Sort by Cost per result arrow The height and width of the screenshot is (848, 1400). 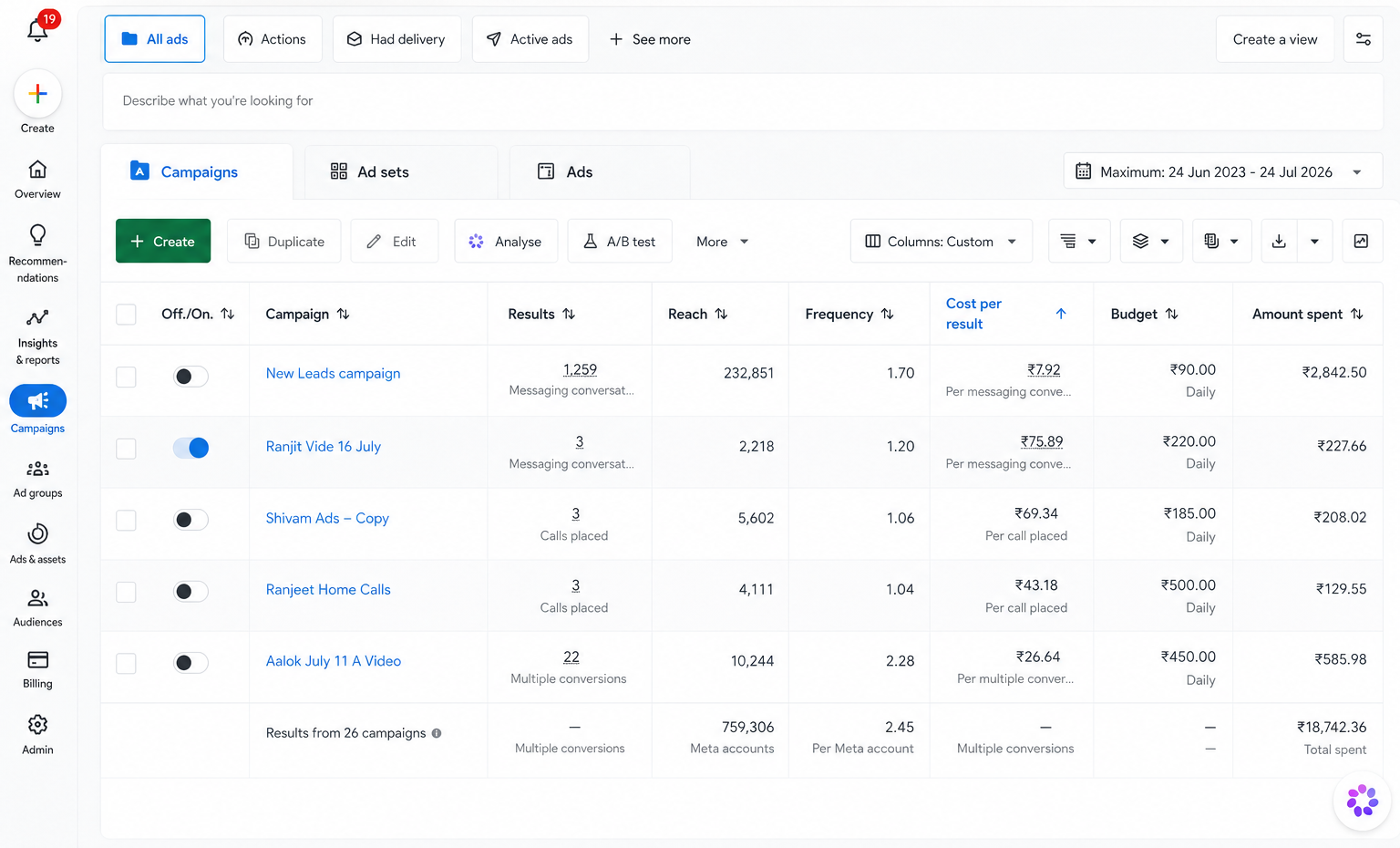pos(1061,314)
